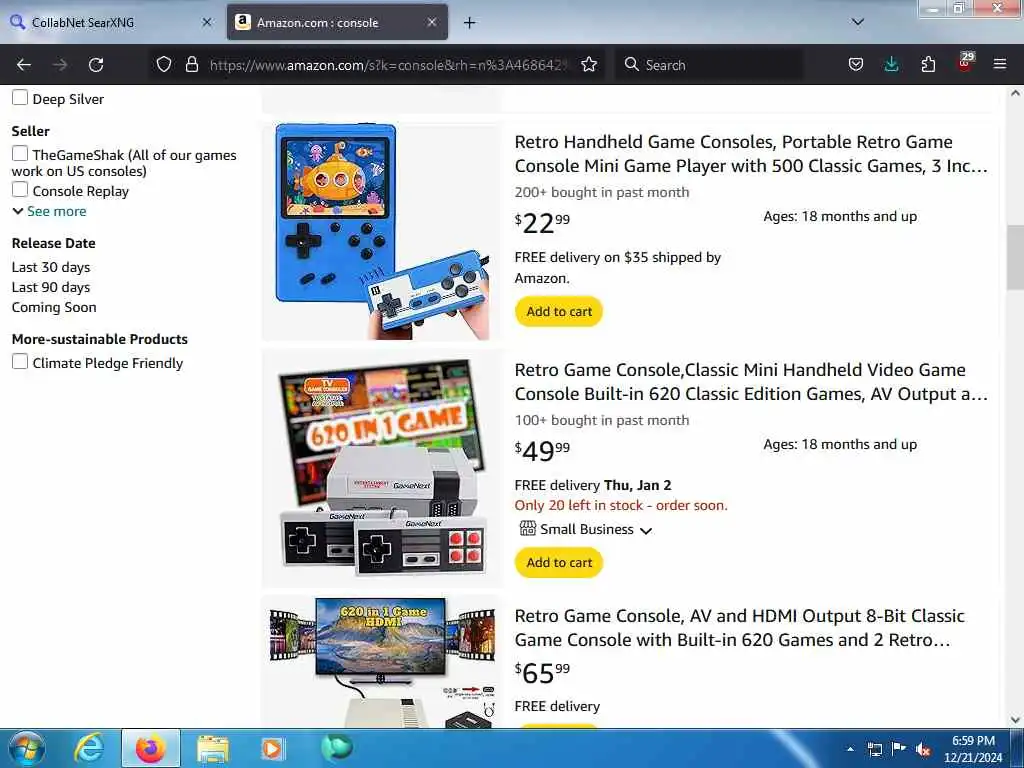This screenshot has height=768, width=1024.
Task: Expand the Small Business dropdown
Action: point(586,529)
